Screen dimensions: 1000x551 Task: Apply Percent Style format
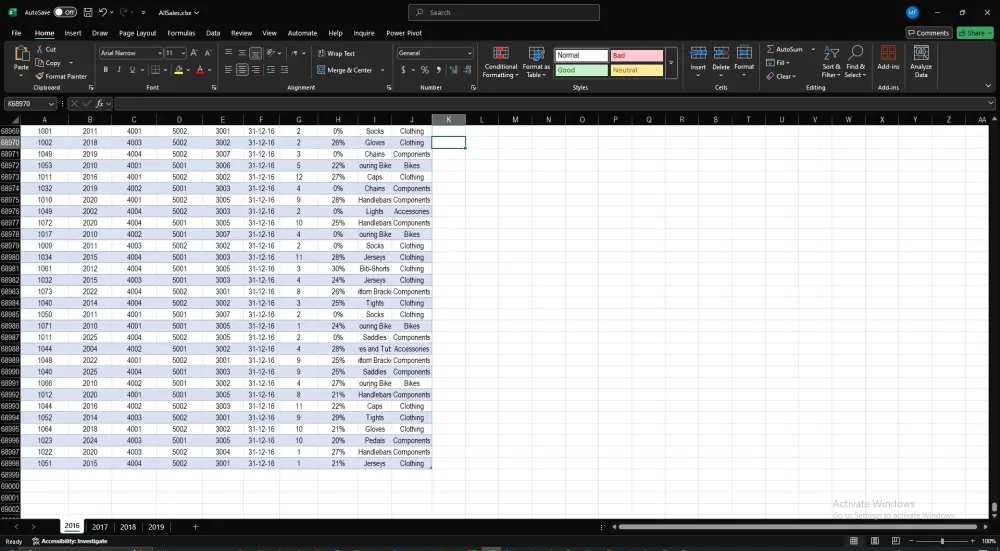(x=425, y=70)
